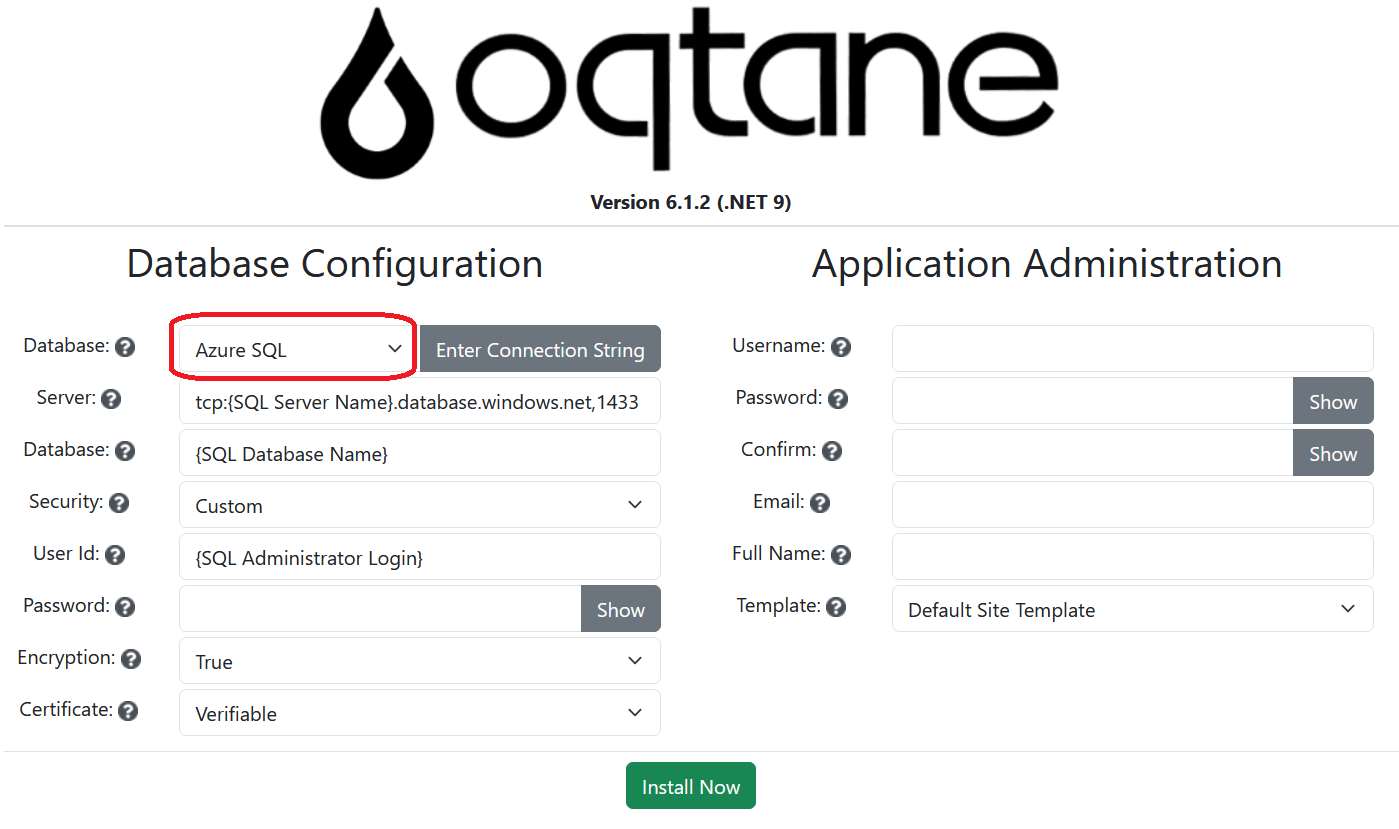Open the Encryption dropdown showing True
This screenshot has width=1399, height=829.
420,661
